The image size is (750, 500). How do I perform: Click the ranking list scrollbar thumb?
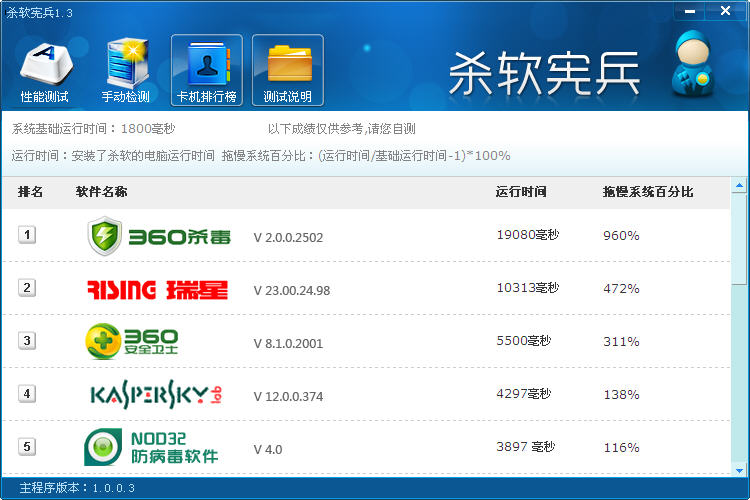click(x=739, y=239)
